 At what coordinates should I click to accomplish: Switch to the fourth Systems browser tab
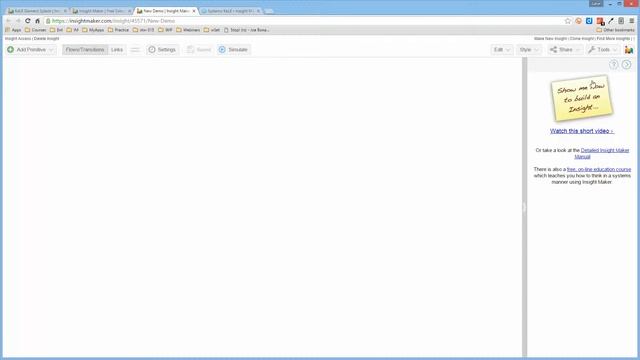(231, 11)
